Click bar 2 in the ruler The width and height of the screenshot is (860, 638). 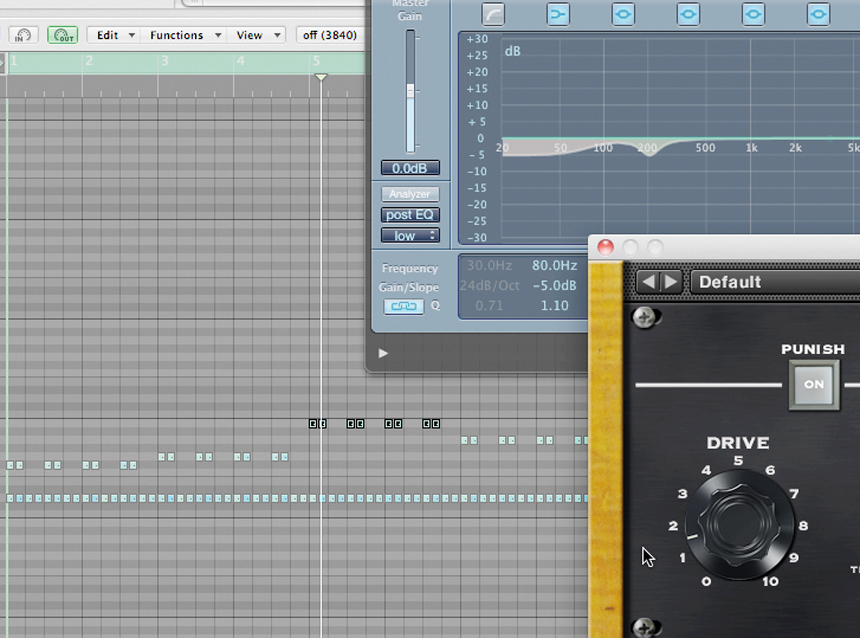(x=89, y=61)
